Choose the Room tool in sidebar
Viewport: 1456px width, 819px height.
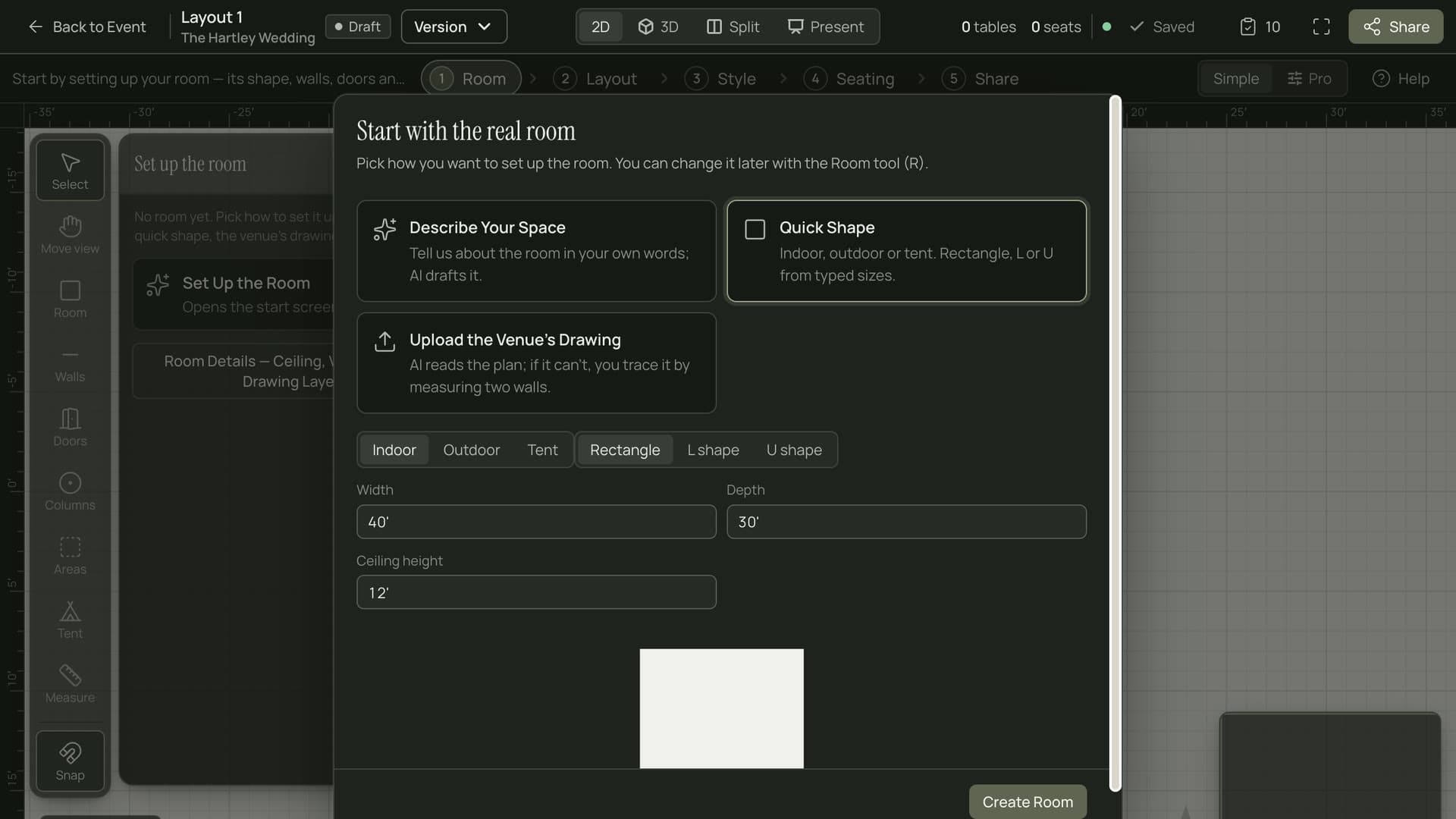(x=70, y=299)
